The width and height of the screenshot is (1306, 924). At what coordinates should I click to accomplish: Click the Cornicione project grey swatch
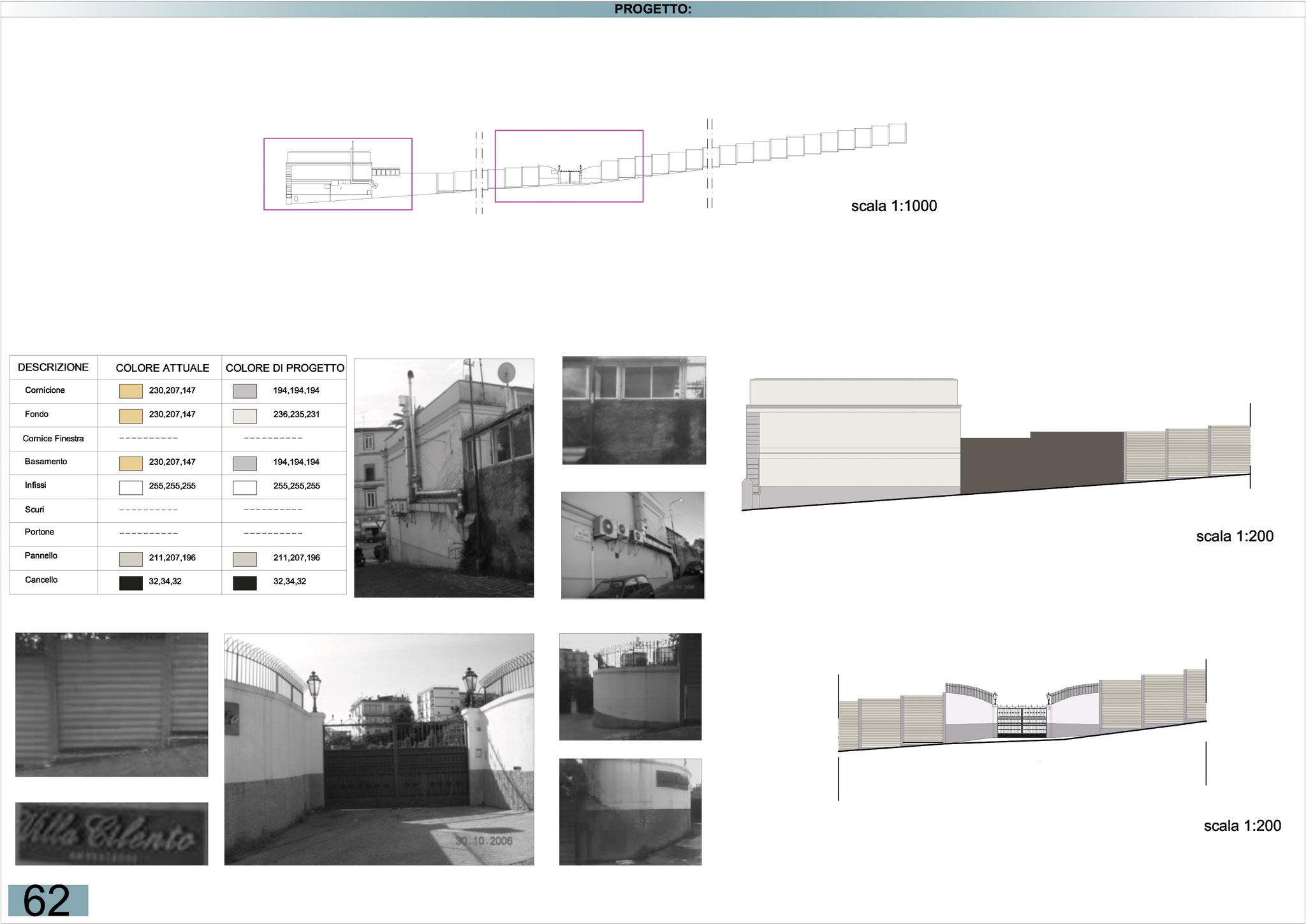tap(245, 391)
